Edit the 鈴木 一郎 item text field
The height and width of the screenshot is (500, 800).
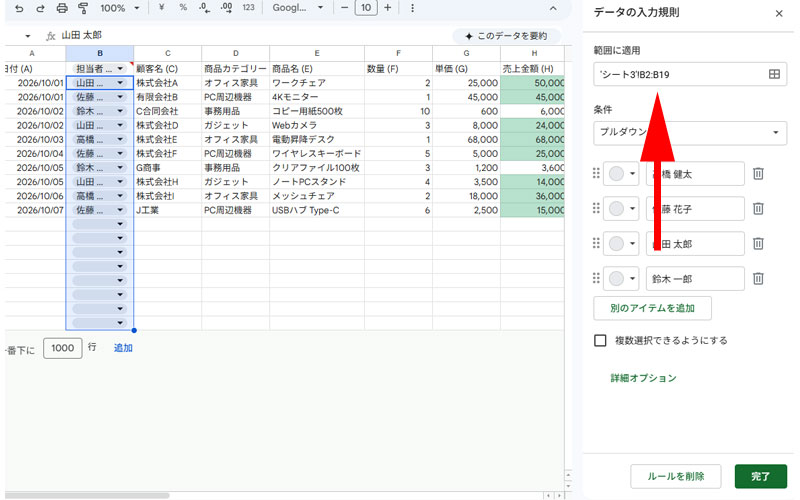click(695, 279)
